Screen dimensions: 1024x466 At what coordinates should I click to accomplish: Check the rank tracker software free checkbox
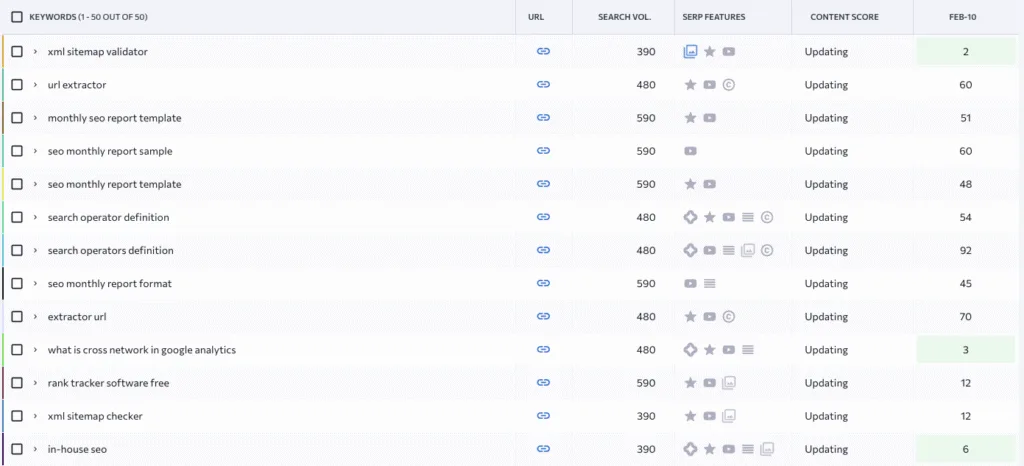pyautogui.click(x=17, y=383)
